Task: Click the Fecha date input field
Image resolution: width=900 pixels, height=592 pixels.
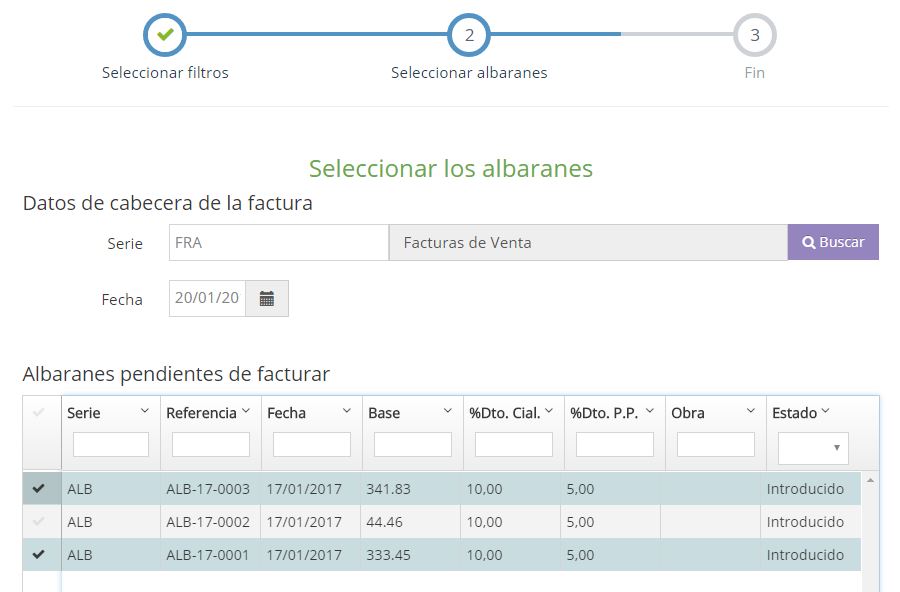Action: [x=207, y=299]
